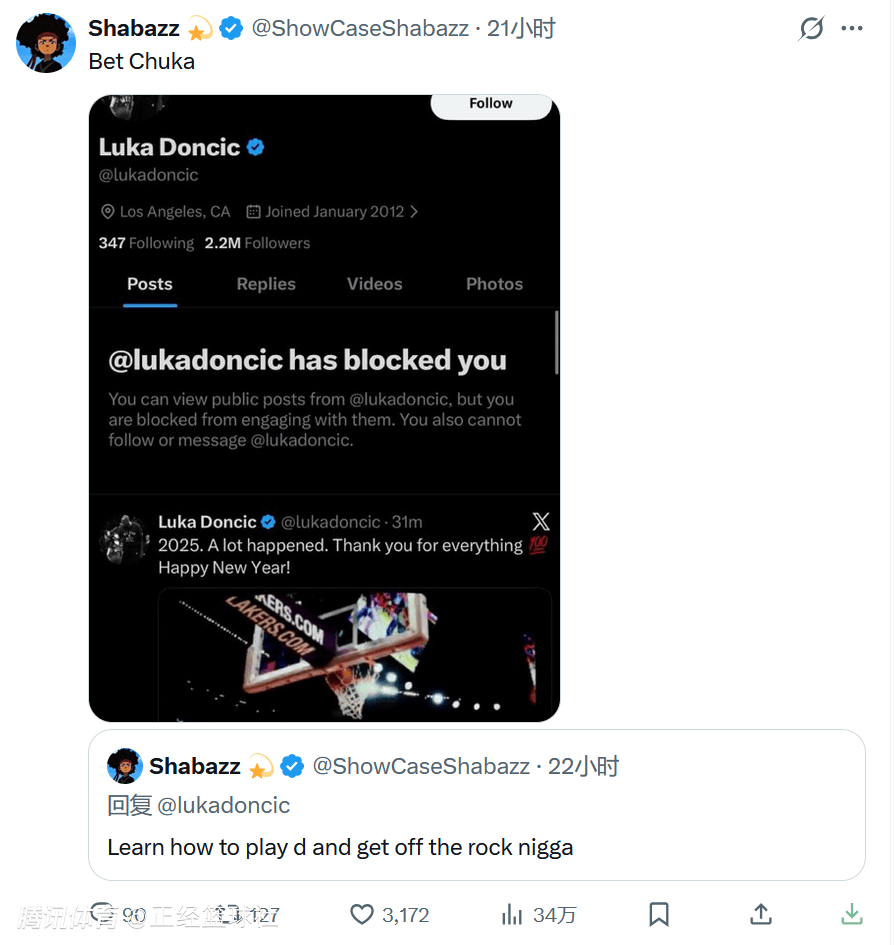Open the three-dot more options menu

852,29
